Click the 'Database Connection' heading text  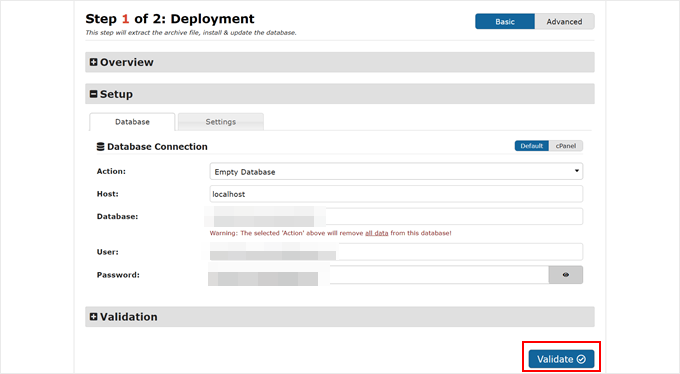click(157, 147)
